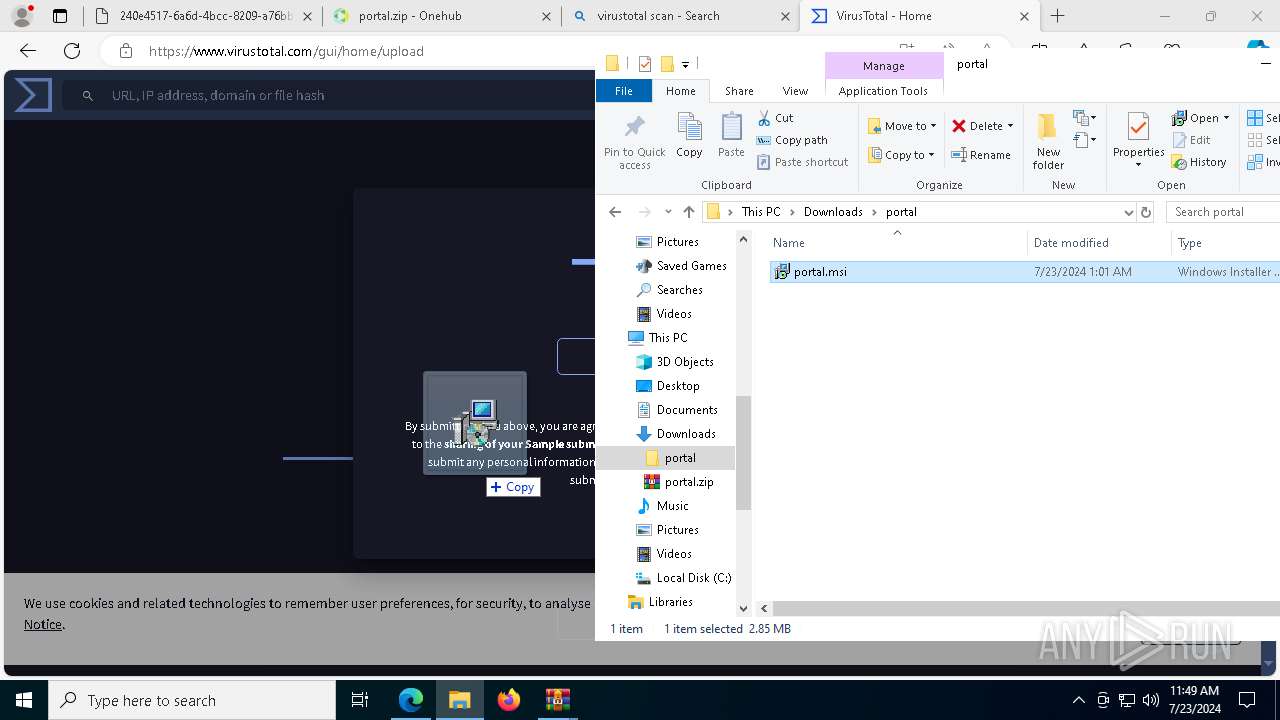
Task: Click the New folder icon
Action: 1047,128
